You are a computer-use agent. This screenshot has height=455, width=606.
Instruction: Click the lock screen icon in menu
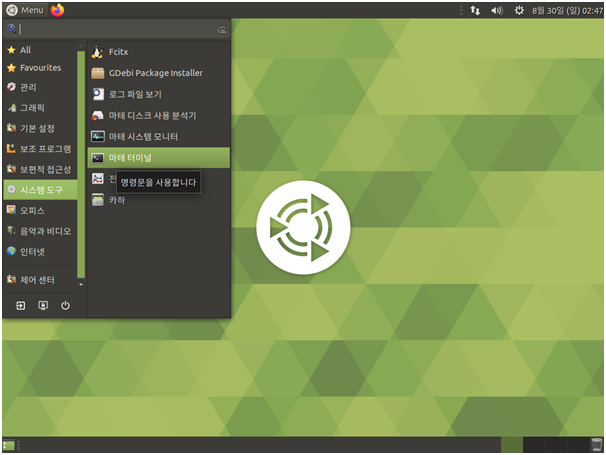pyautogui.click(x=43, y=306)
